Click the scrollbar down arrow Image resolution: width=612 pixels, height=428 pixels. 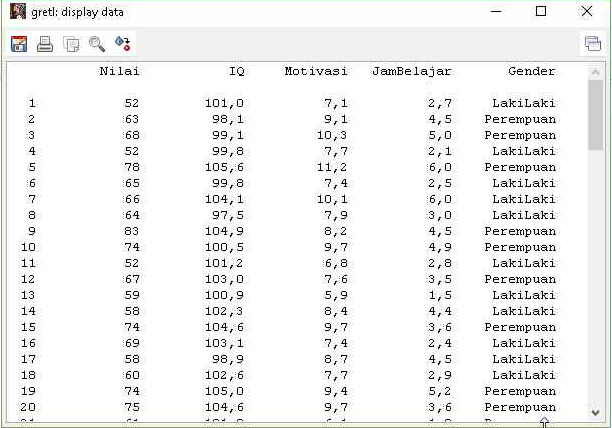tap(596, 411)
